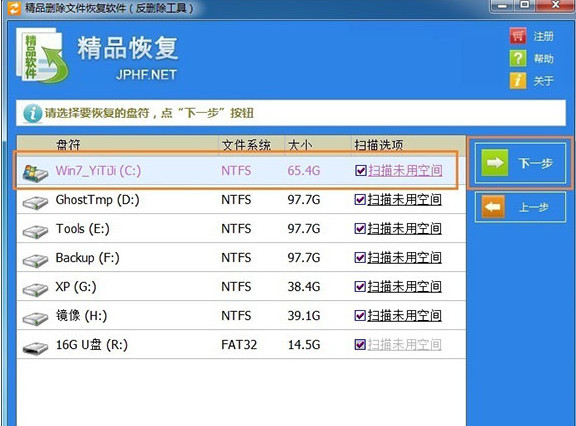The image size is (576, 426).
Task: Toggle 扫描未用空间 checkbox for C: drive
Action: point(361,170)
